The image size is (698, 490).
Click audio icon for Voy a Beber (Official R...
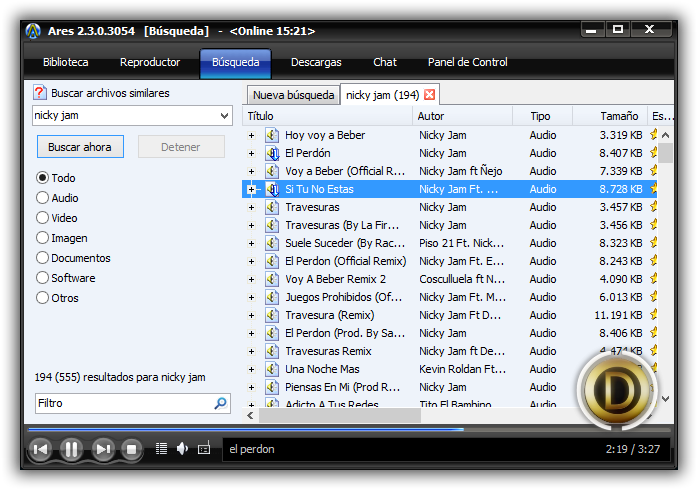(x=272, y=171)
